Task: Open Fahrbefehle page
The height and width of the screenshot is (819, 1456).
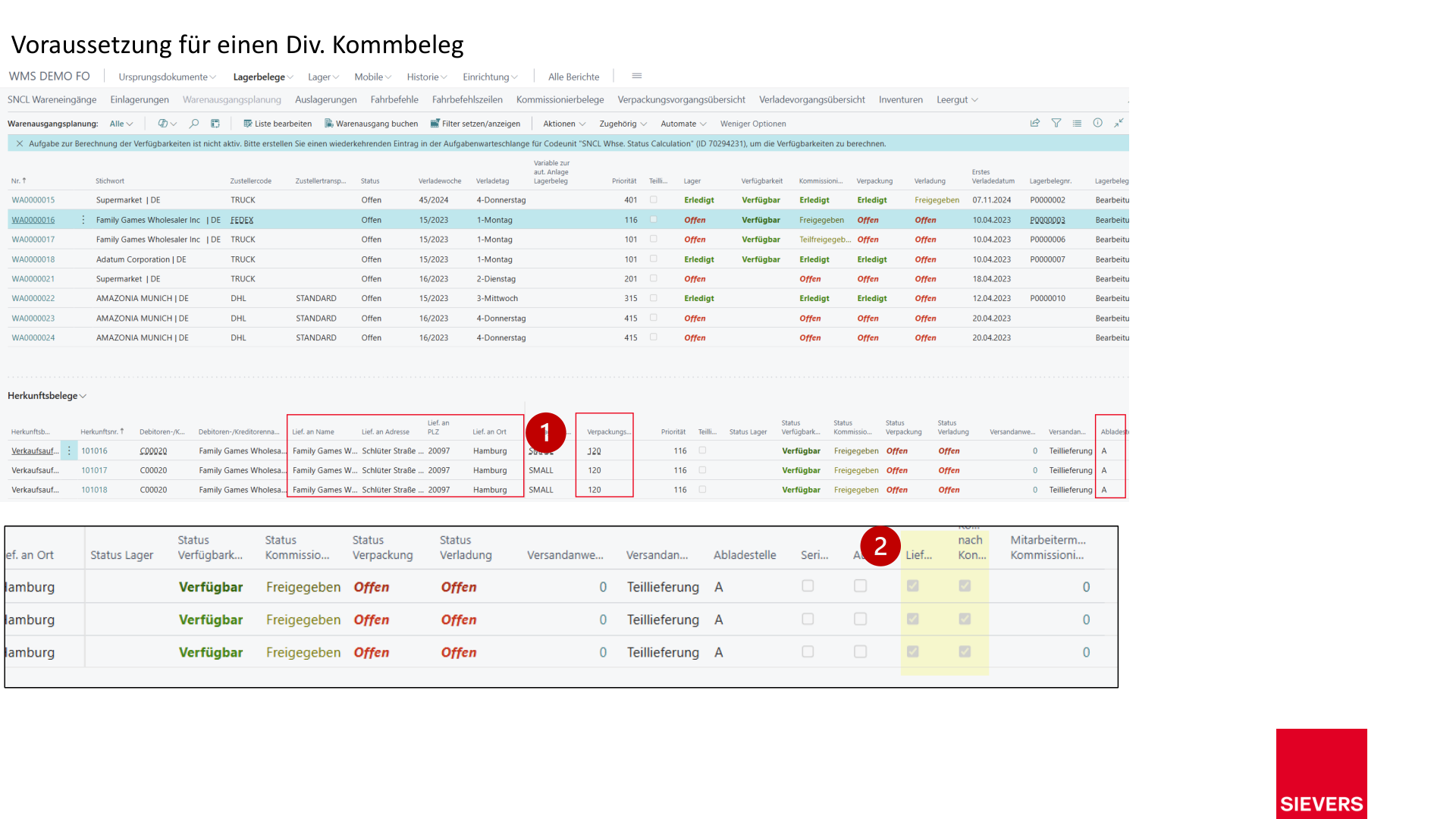Action: (x=394, y=99)
